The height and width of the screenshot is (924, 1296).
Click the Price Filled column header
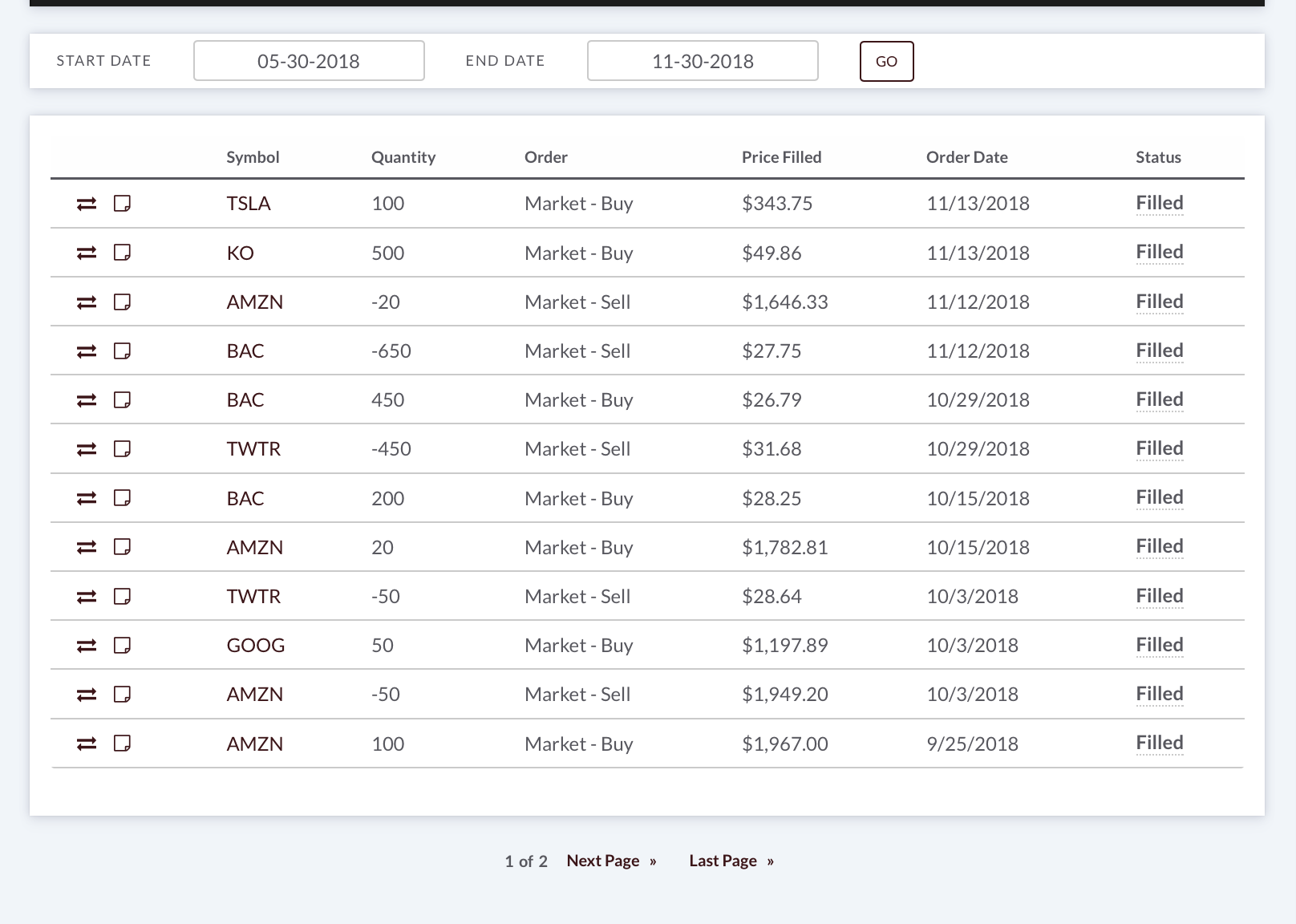coord(782,157)
